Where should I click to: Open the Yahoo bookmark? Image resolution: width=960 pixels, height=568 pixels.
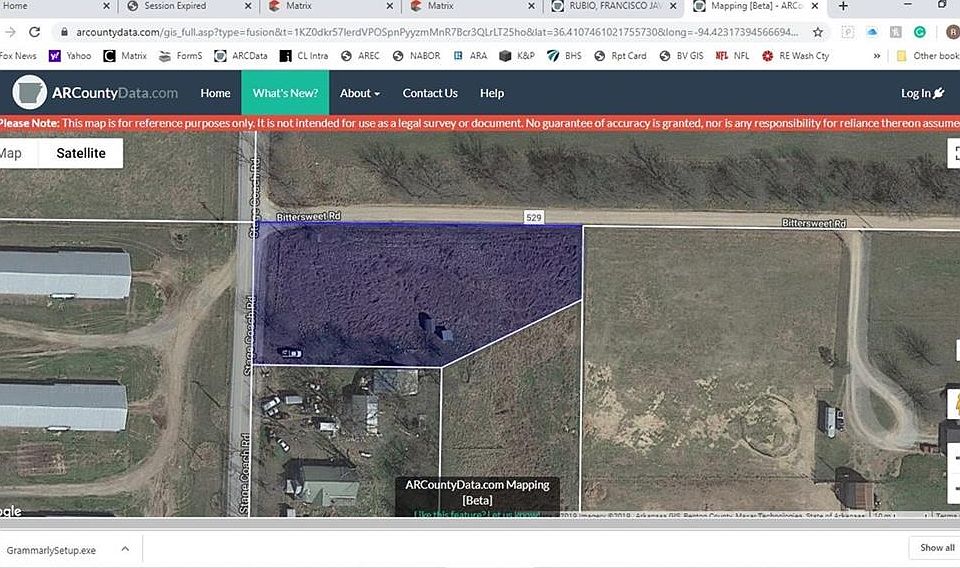70,56
